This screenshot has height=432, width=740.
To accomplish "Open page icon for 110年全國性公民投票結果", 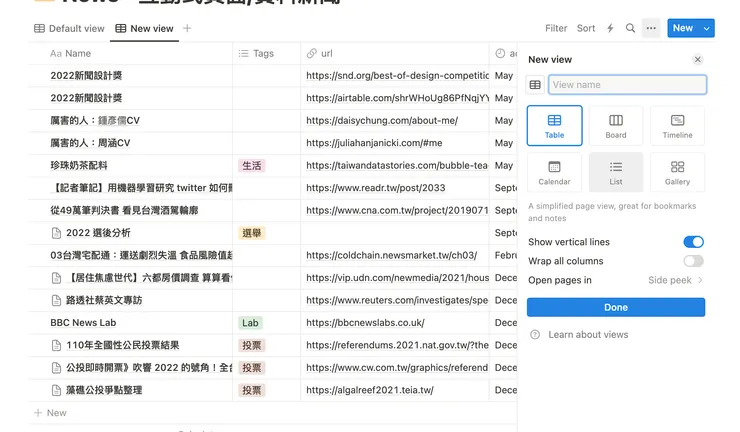I will pos(56,345).
